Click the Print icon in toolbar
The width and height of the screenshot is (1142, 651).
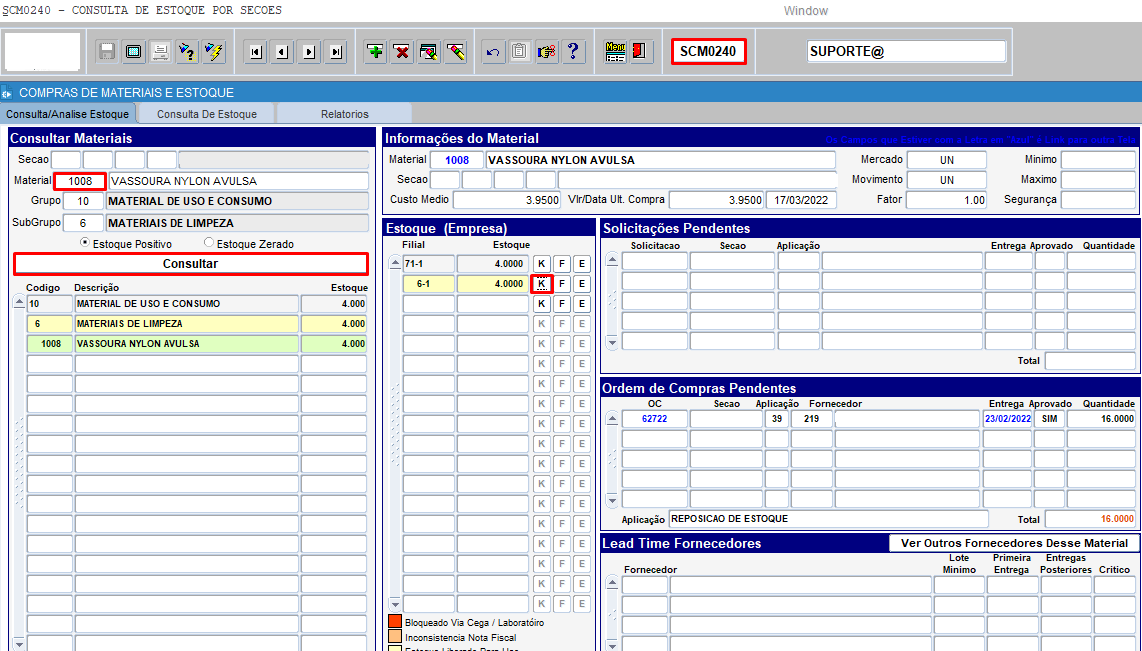pos(161,52)
